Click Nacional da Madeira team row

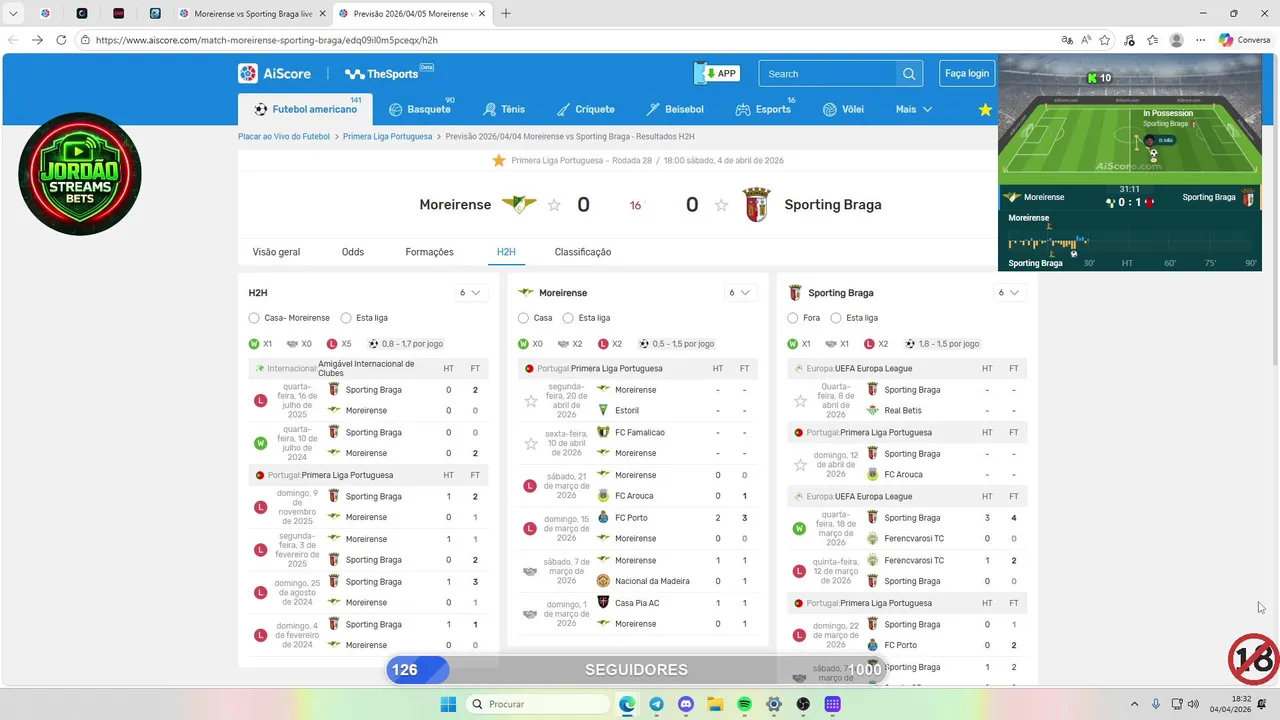coord(652,581)
